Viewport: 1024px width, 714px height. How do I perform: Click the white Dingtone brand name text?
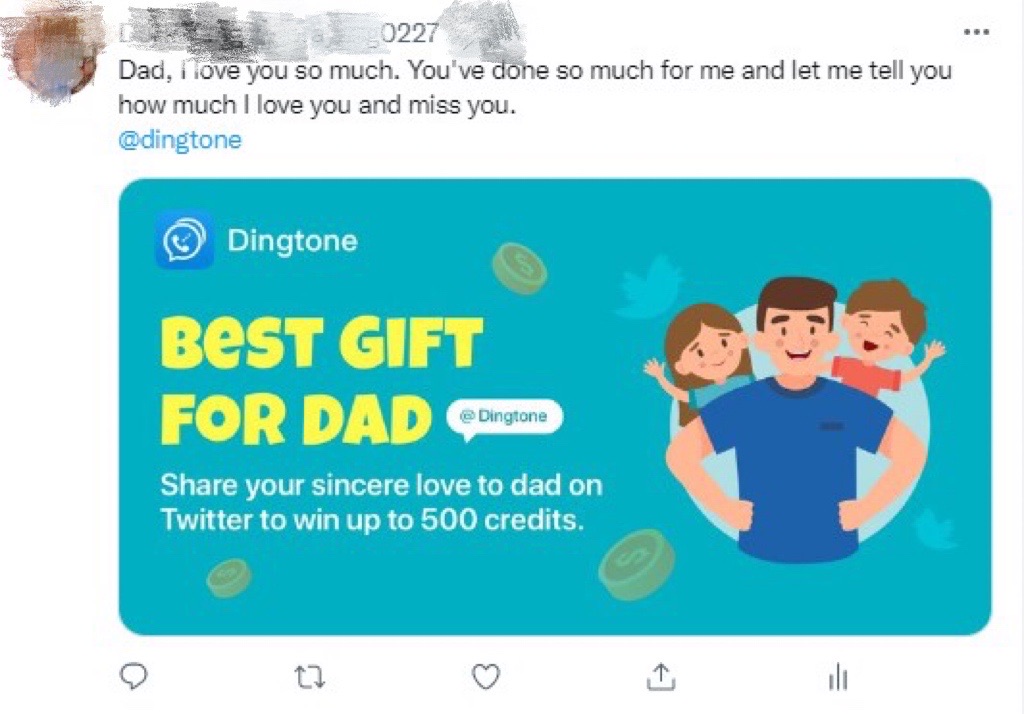pyautogui.click(x=293, y=240)
